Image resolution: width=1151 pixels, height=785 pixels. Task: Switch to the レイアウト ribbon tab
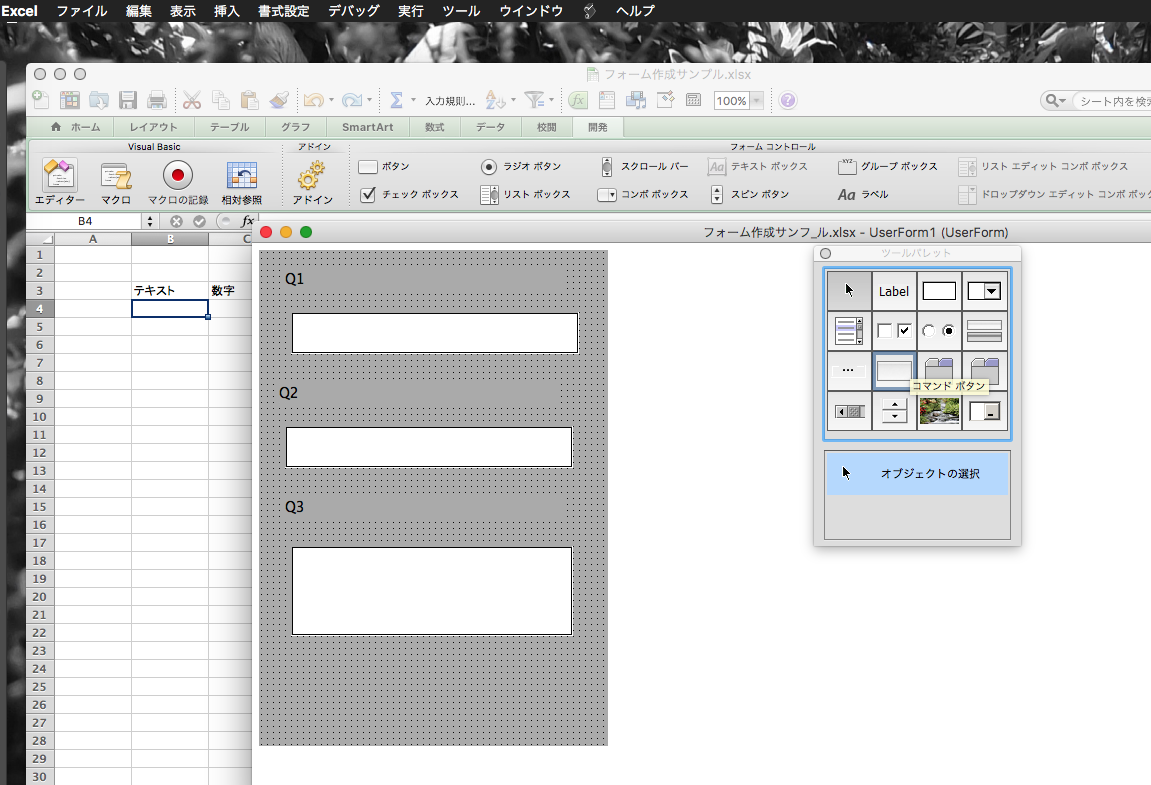(153, 127)
